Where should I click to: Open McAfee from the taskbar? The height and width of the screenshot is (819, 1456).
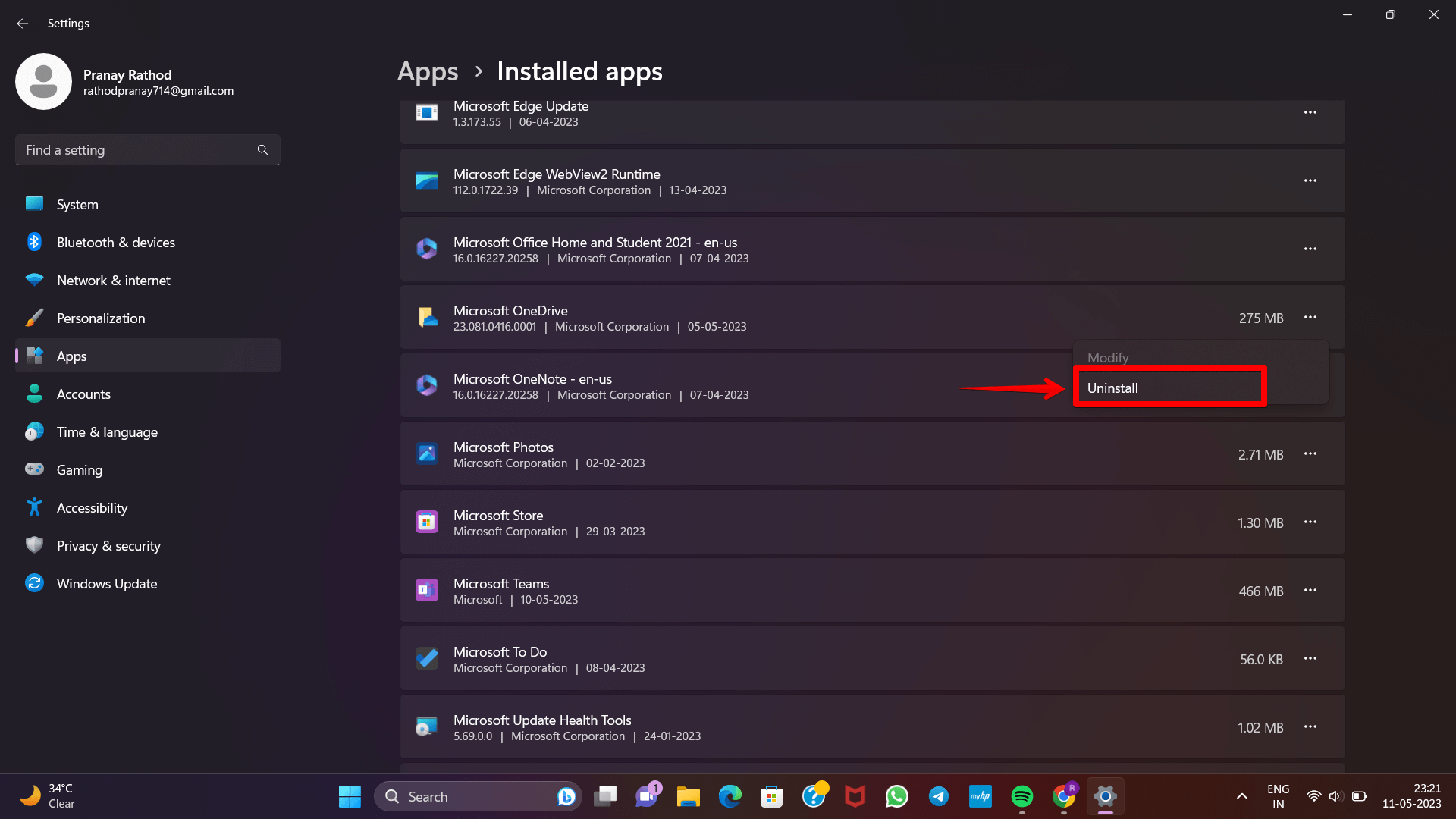click(x=855, y=796)
